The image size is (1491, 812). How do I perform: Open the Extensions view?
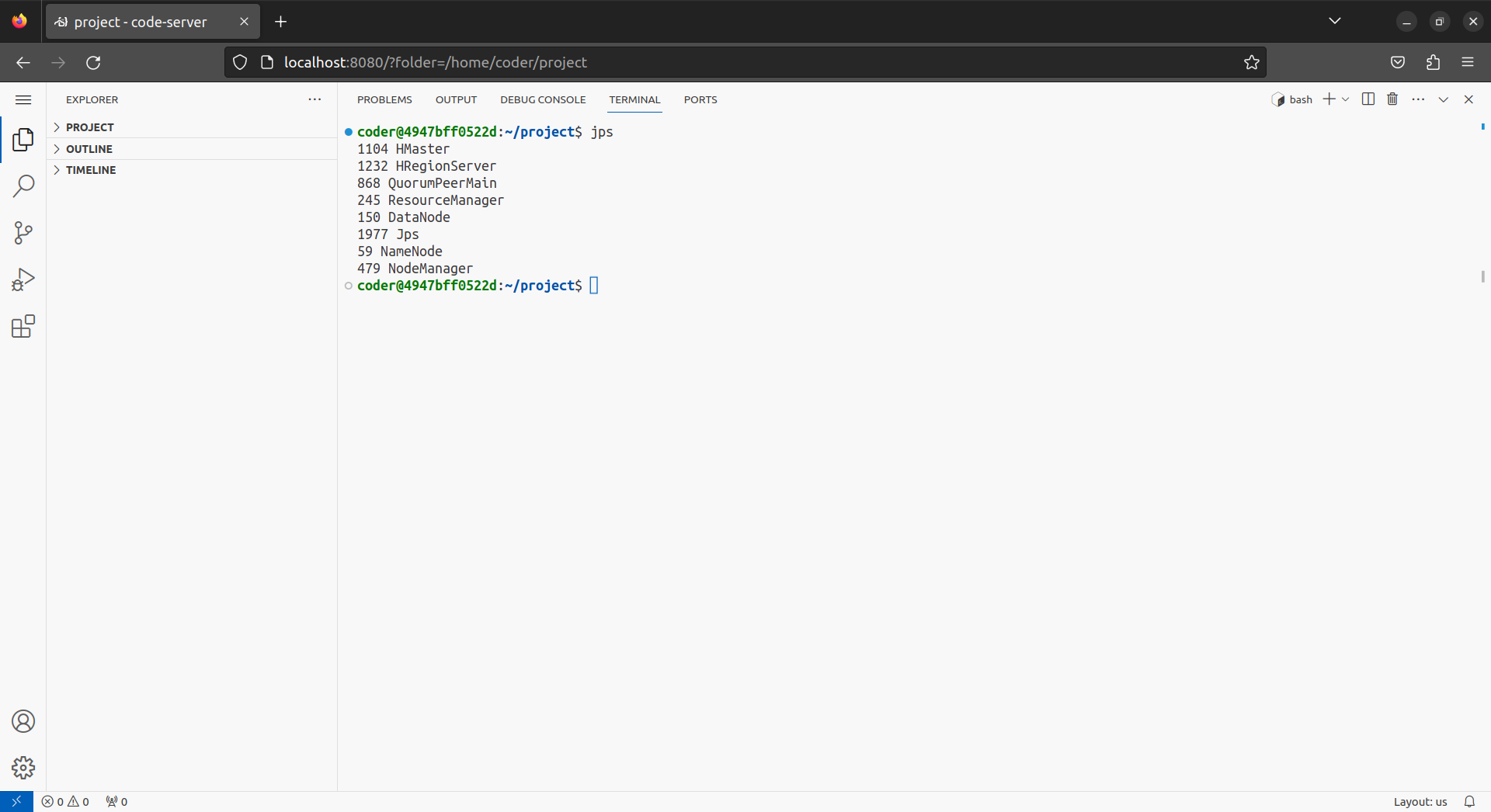pyautogui.click(x=23, y=326)
